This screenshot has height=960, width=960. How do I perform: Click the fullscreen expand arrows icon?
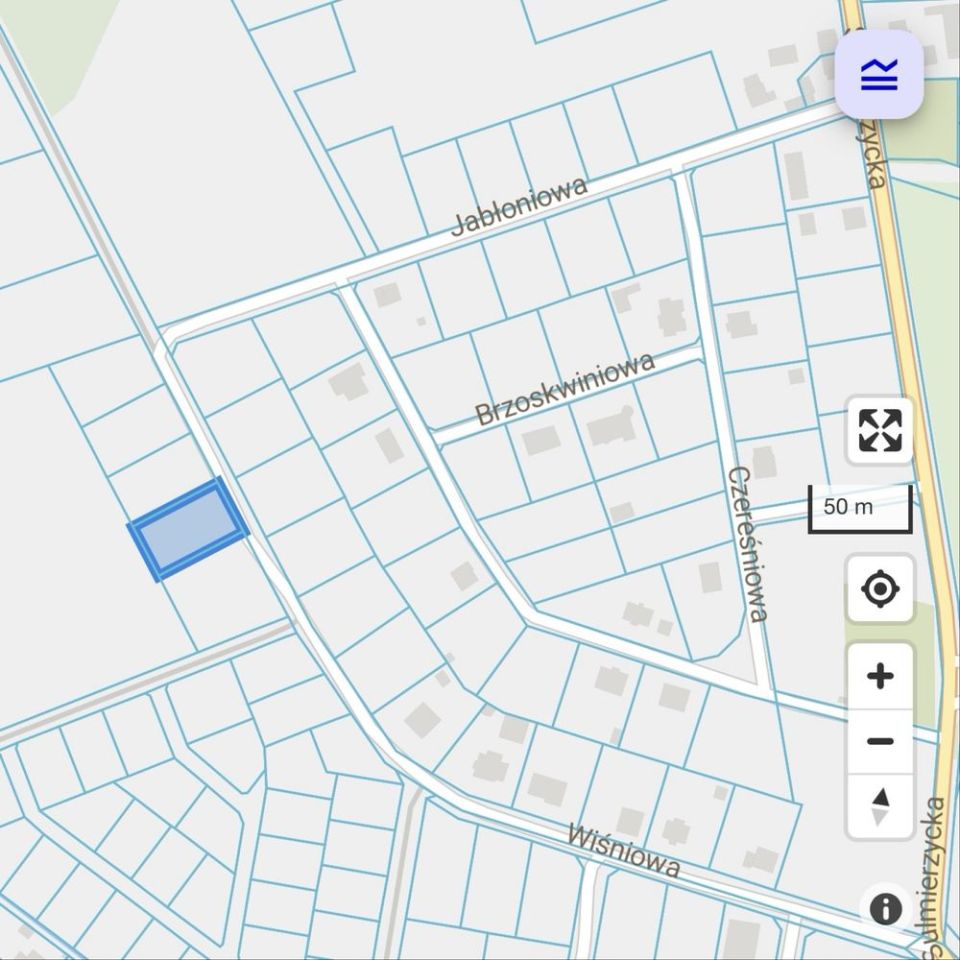coord(880,430)
